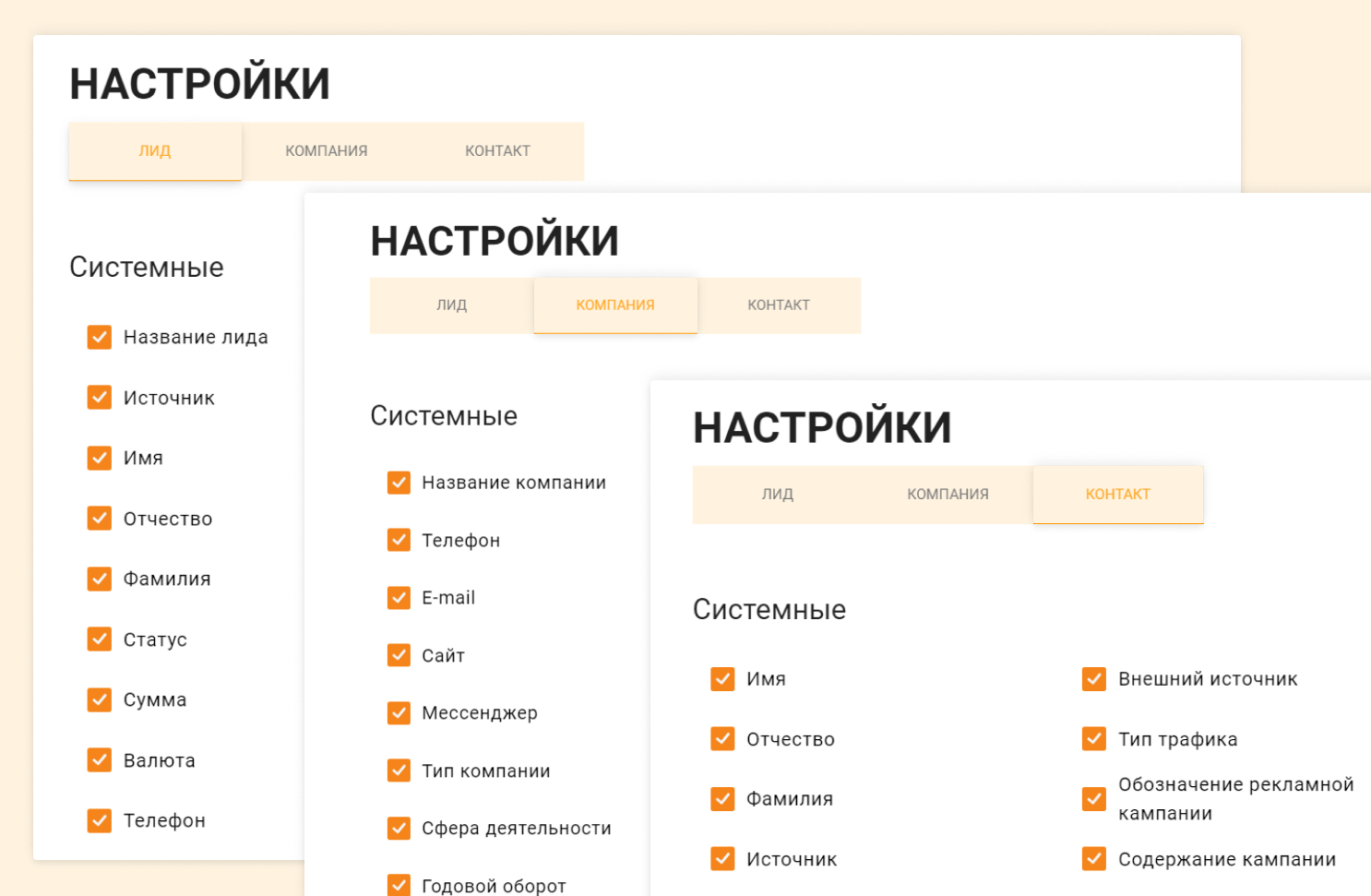This screenshot has width=1371, height=896.
Task: Uncheck the Название лида checkbox
Action: [100, 338]
